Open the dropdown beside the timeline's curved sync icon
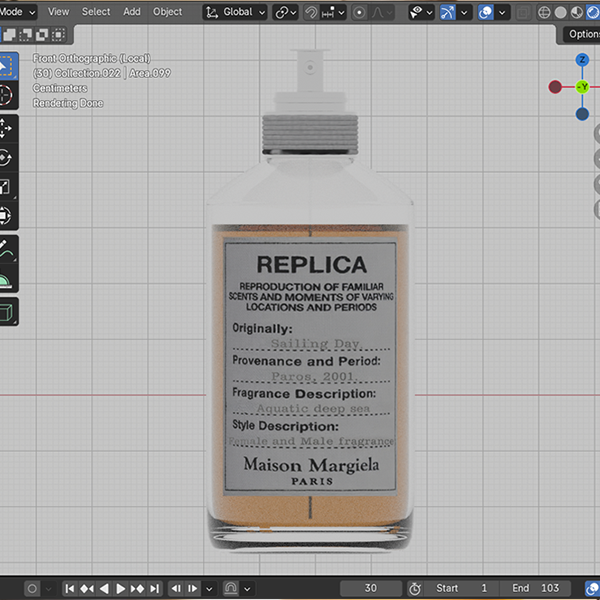 coord(247,589)
